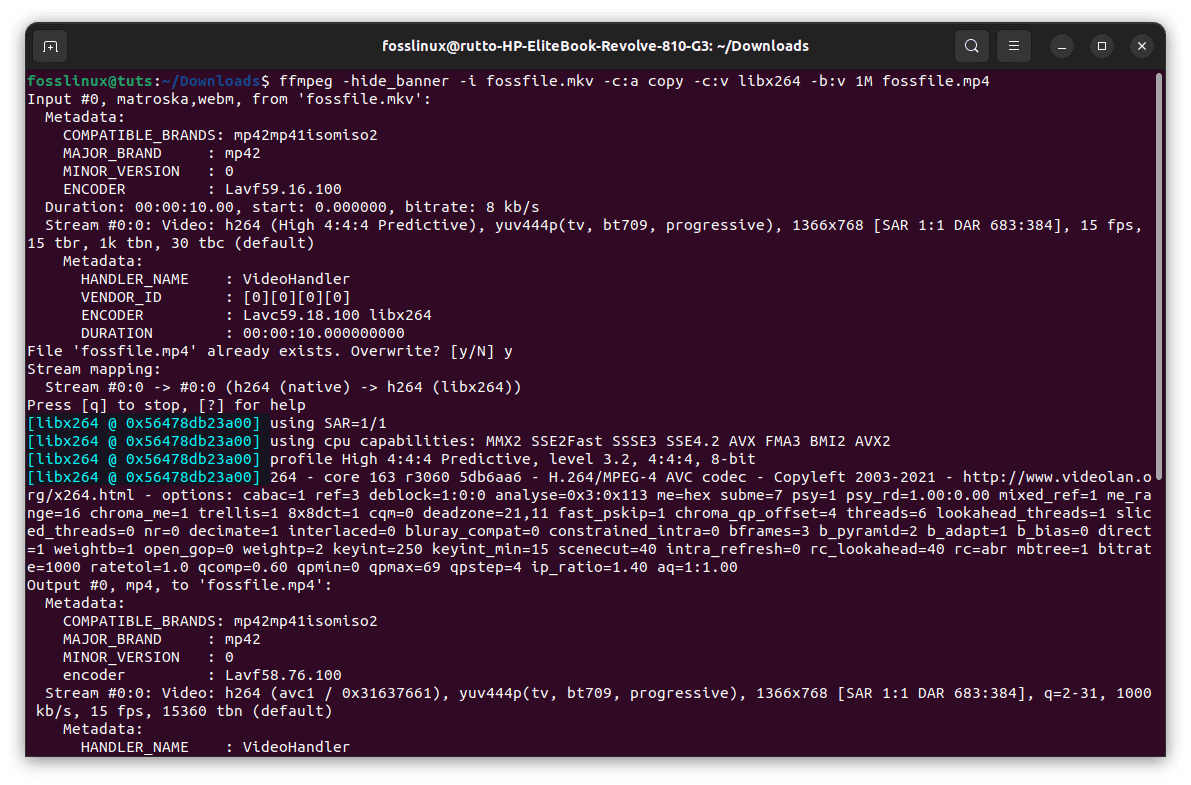Click the last HANDLER_NAME : VideoHandler line

(215, 747)
